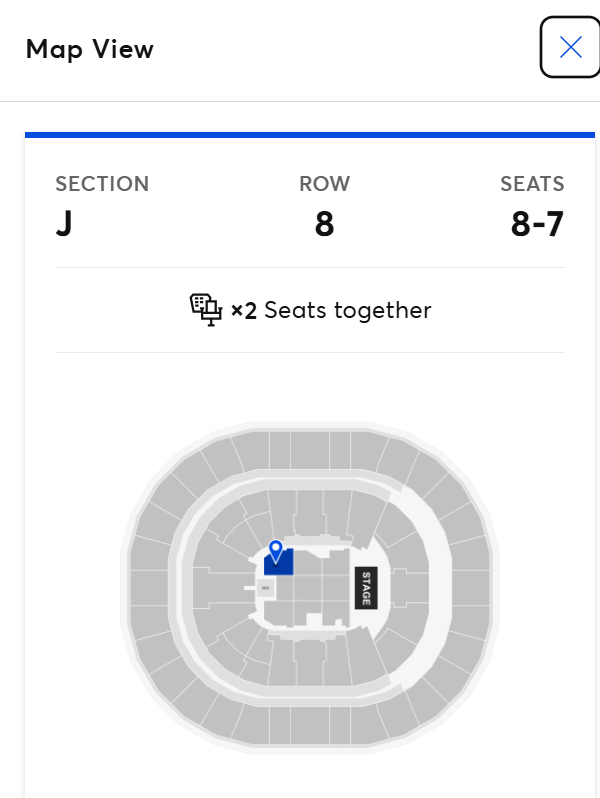Click the row number 8
The image size is (600, 798).
pyautogui.click(x=324, y=224)
